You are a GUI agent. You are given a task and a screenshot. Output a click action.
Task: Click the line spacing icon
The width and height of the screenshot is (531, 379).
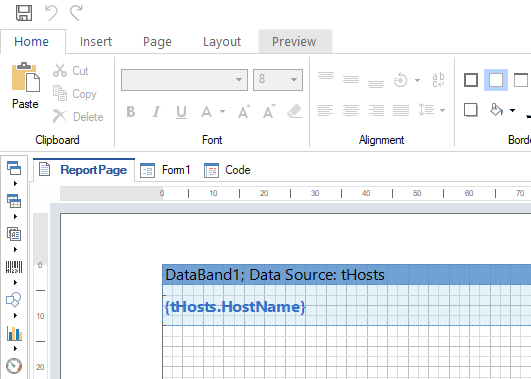426,110
